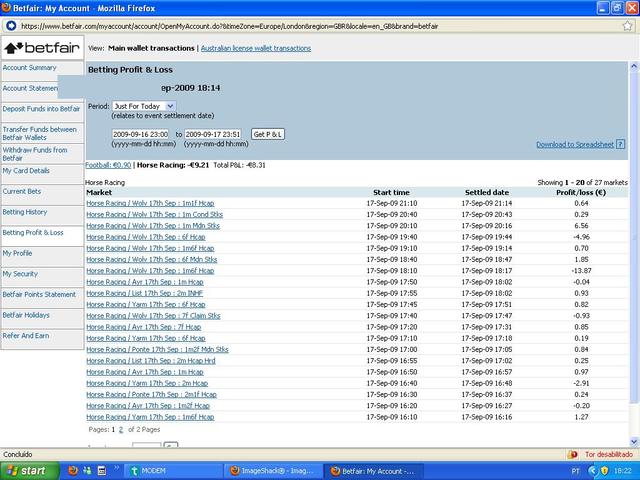The width and height of the screenshot is (640, 480).
Task: Open My Profile in sidebar
Action: click(x=17, y=253)
